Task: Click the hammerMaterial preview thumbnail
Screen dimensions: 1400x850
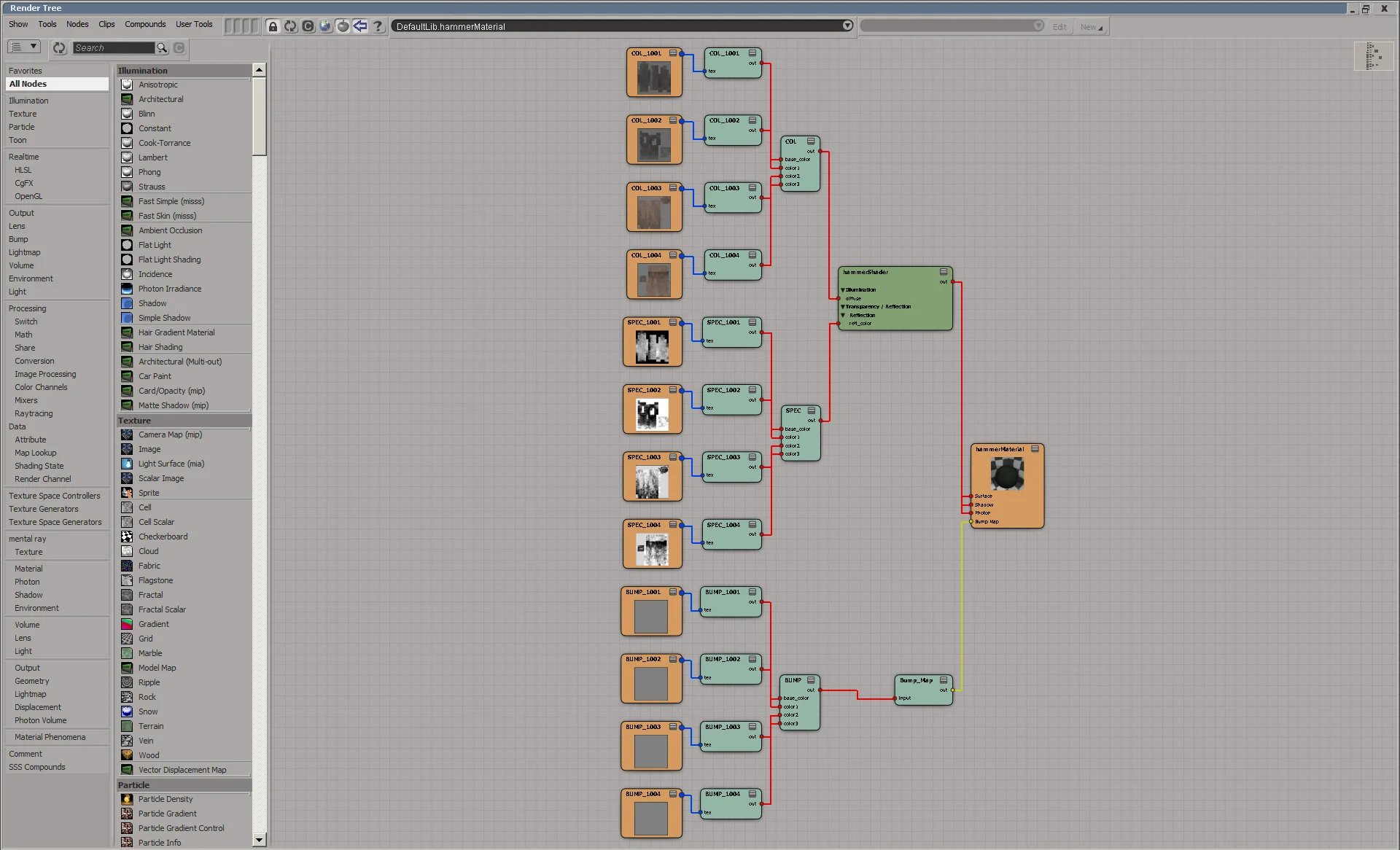Action: (x=1007, y=475)
